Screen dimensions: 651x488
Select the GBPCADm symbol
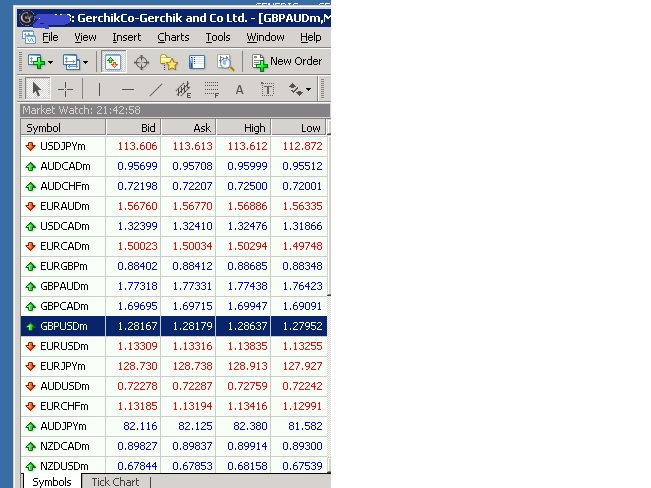(64, 306)
